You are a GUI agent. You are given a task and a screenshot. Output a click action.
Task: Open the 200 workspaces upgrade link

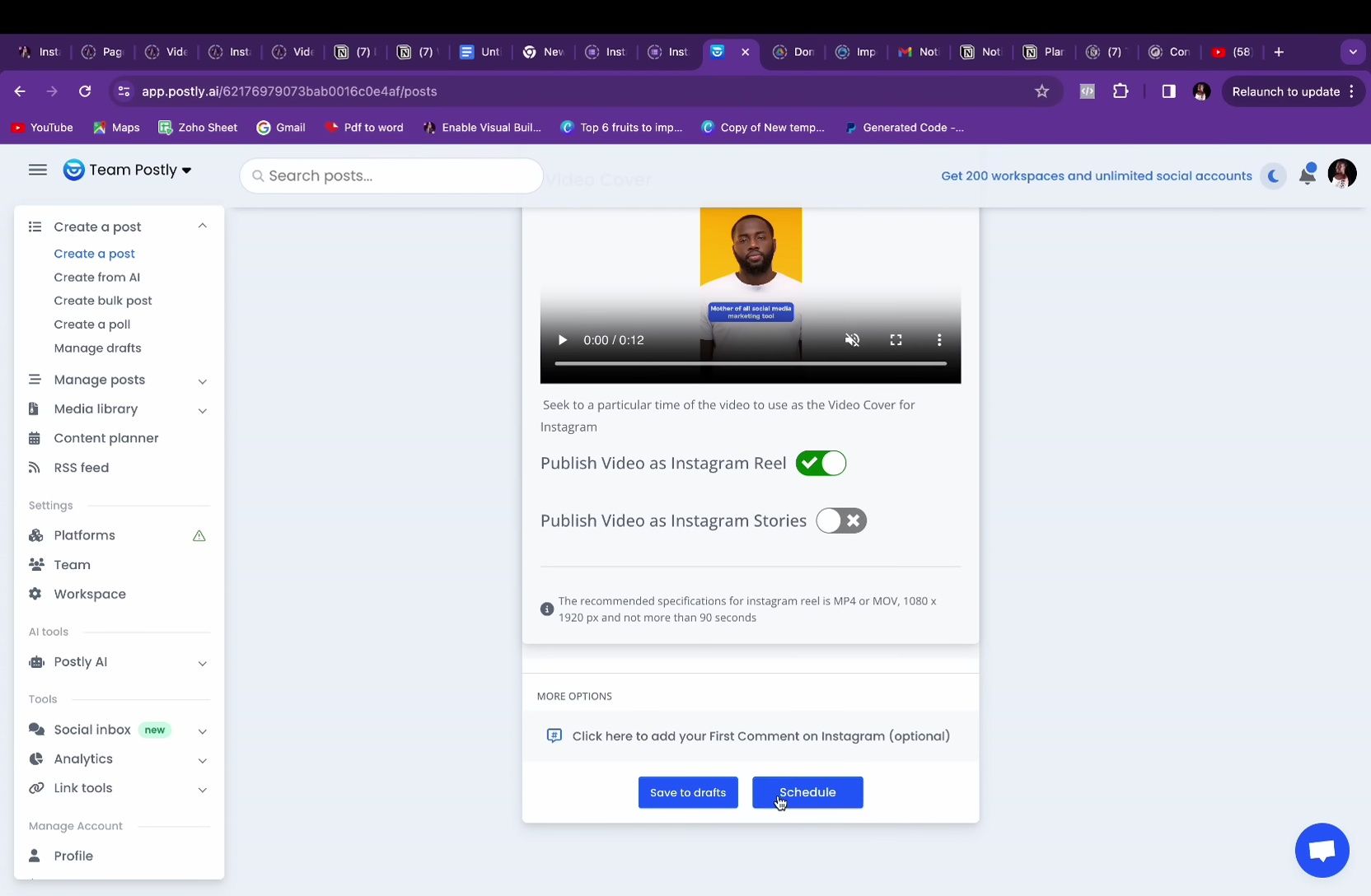click(x=1097, y=175)
